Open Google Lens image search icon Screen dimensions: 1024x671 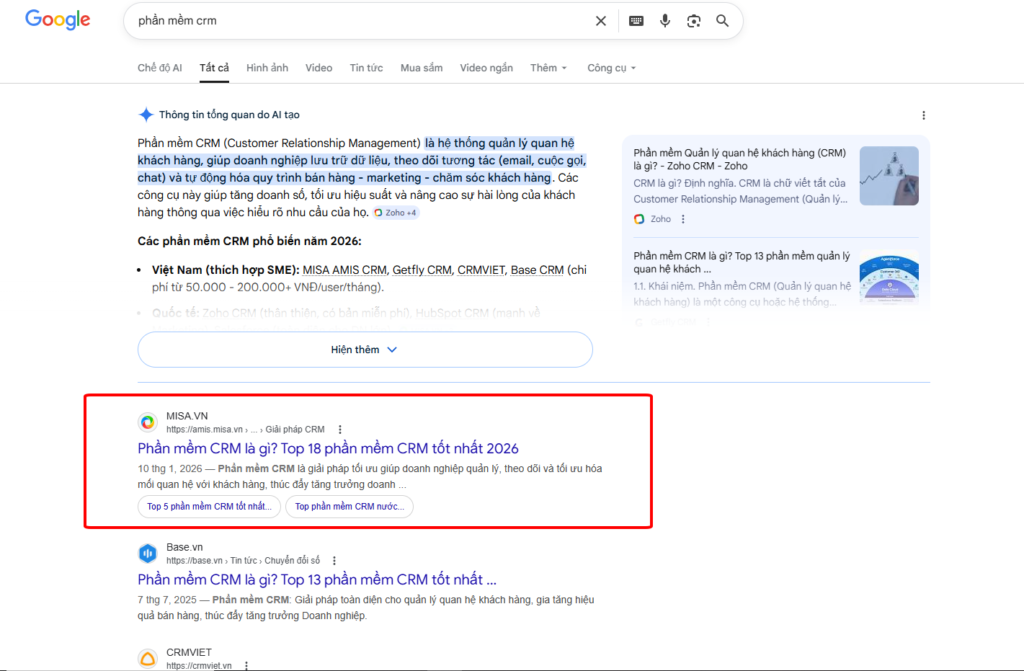coord(694,20)
